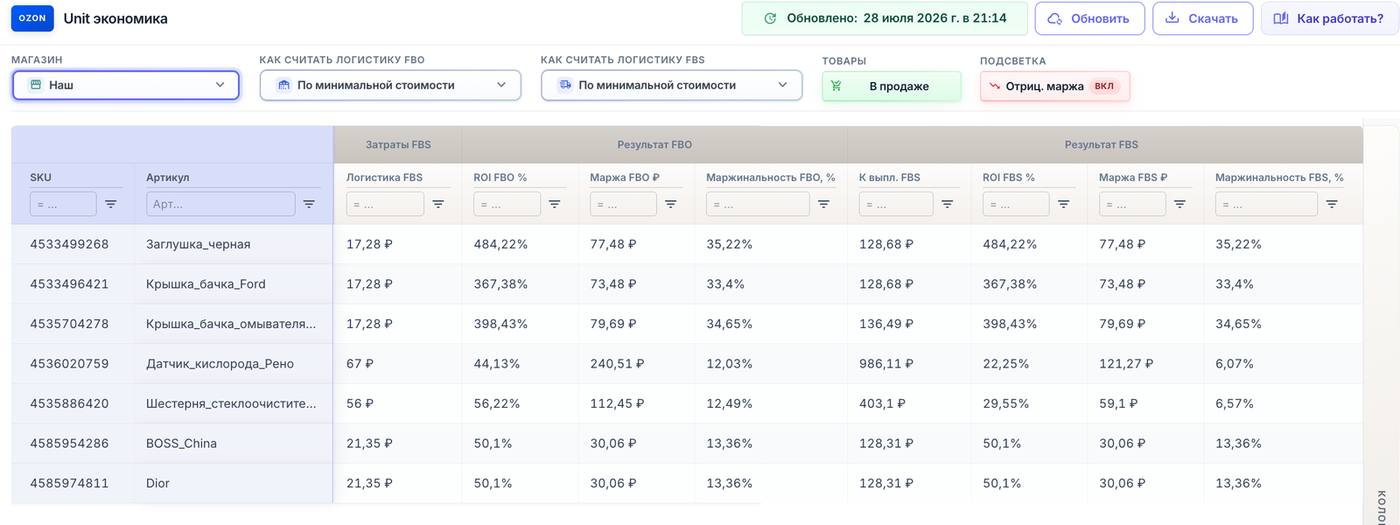Click the Результат FBO group header

tap(654, 145)
